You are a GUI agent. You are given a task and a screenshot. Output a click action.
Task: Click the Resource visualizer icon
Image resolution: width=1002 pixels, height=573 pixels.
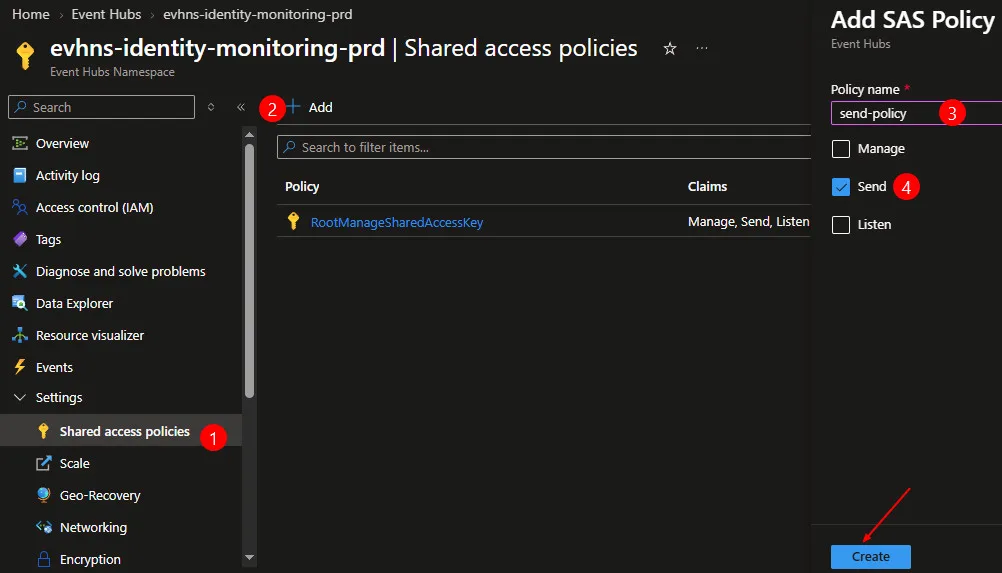(20, 335)
